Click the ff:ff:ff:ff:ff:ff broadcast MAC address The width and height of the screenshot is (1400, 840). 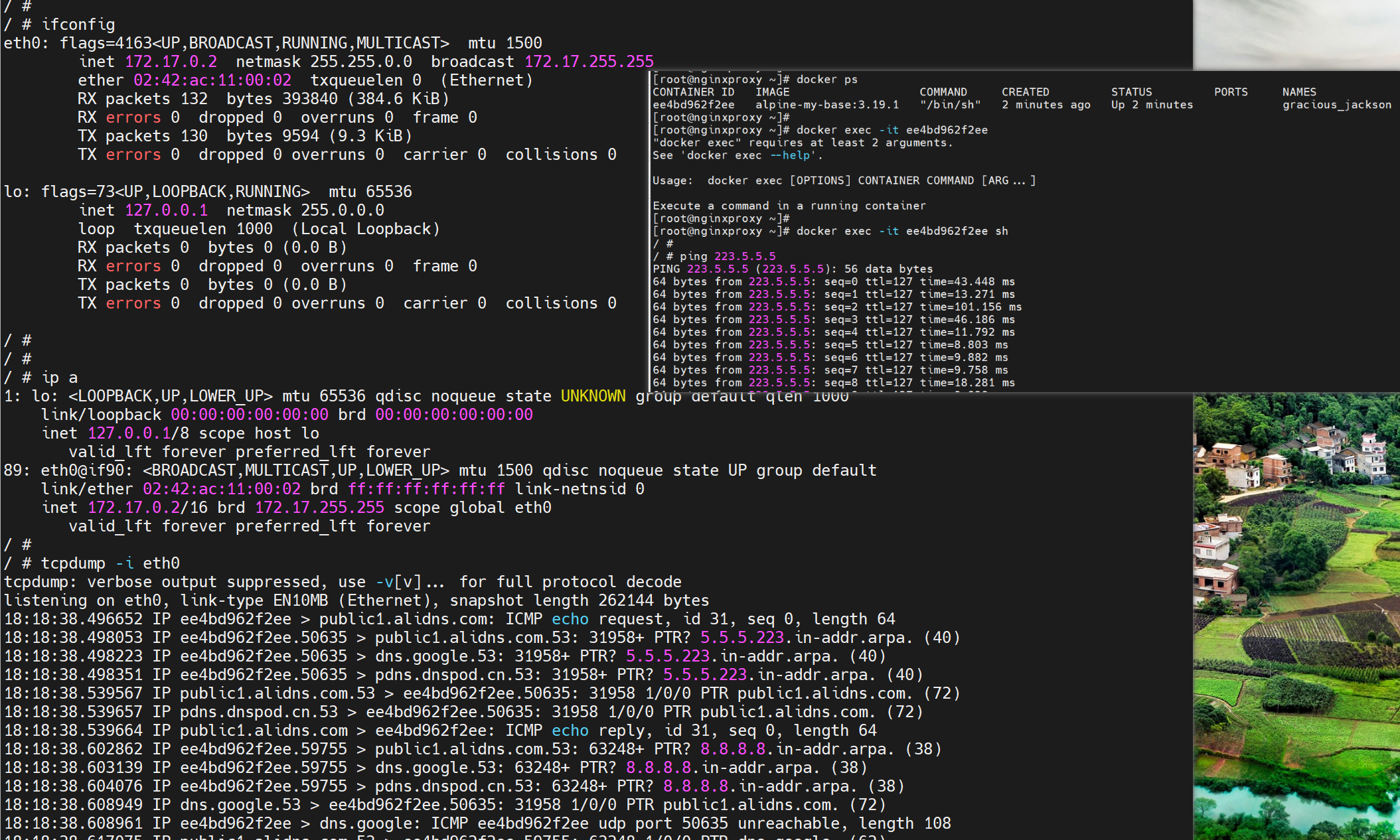click(x=426, y=489)
